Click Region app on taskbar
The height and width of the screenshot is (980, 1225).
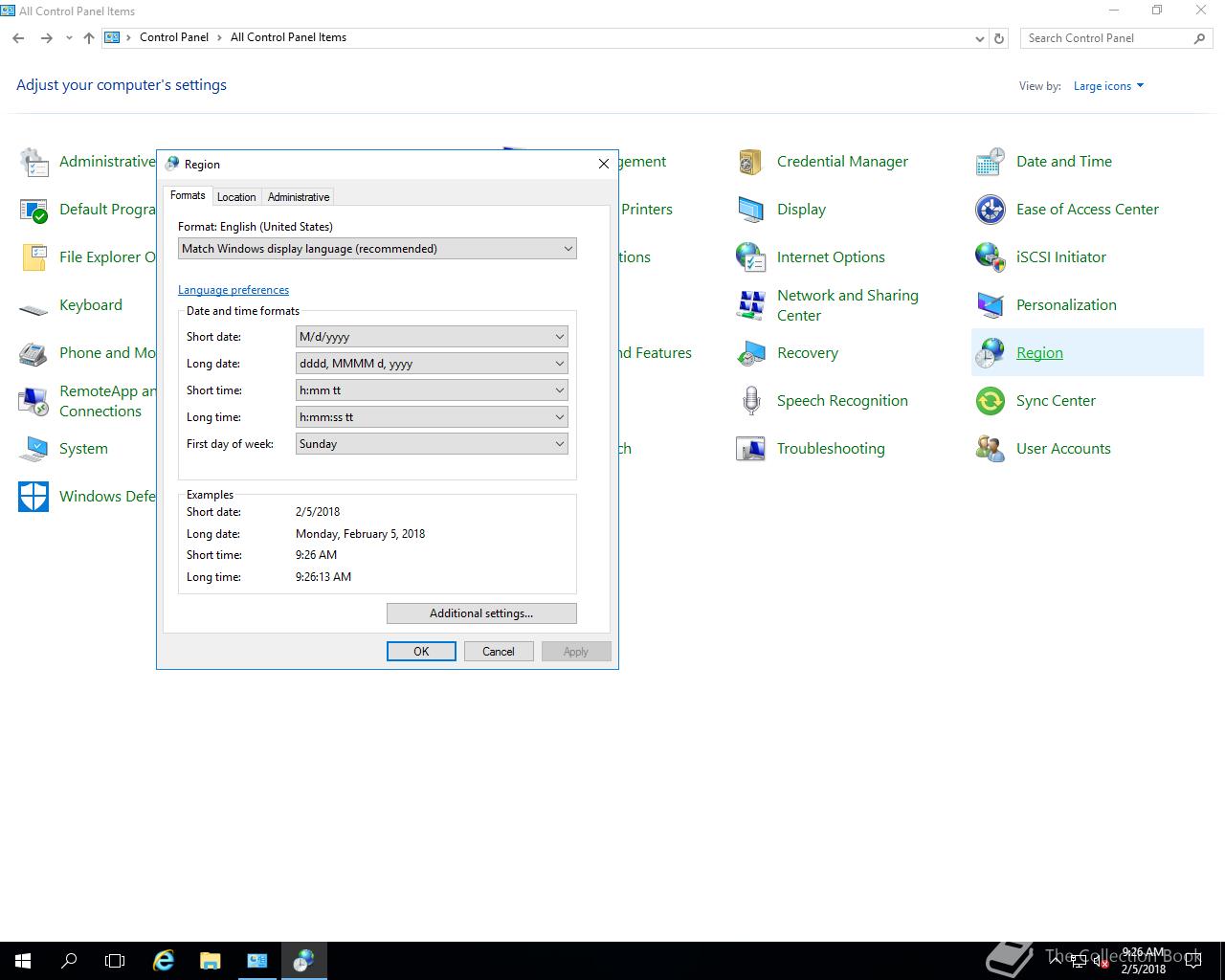pyautogui.click(x=303, y=961)
